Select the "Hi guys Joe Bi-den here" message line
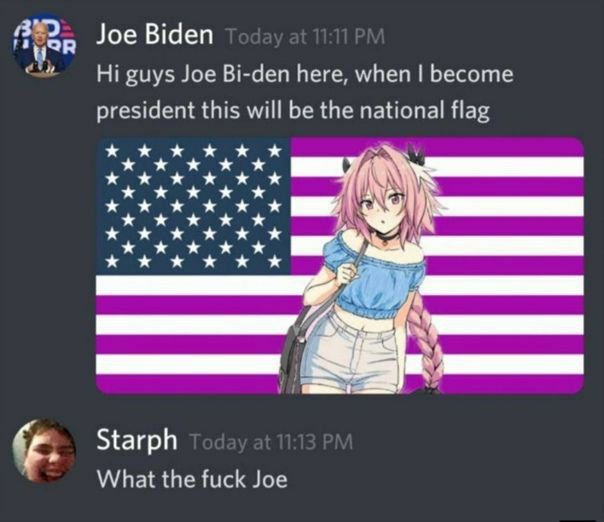Image resolution: width=604 pixels, height=522 pixels. point(305,74)
